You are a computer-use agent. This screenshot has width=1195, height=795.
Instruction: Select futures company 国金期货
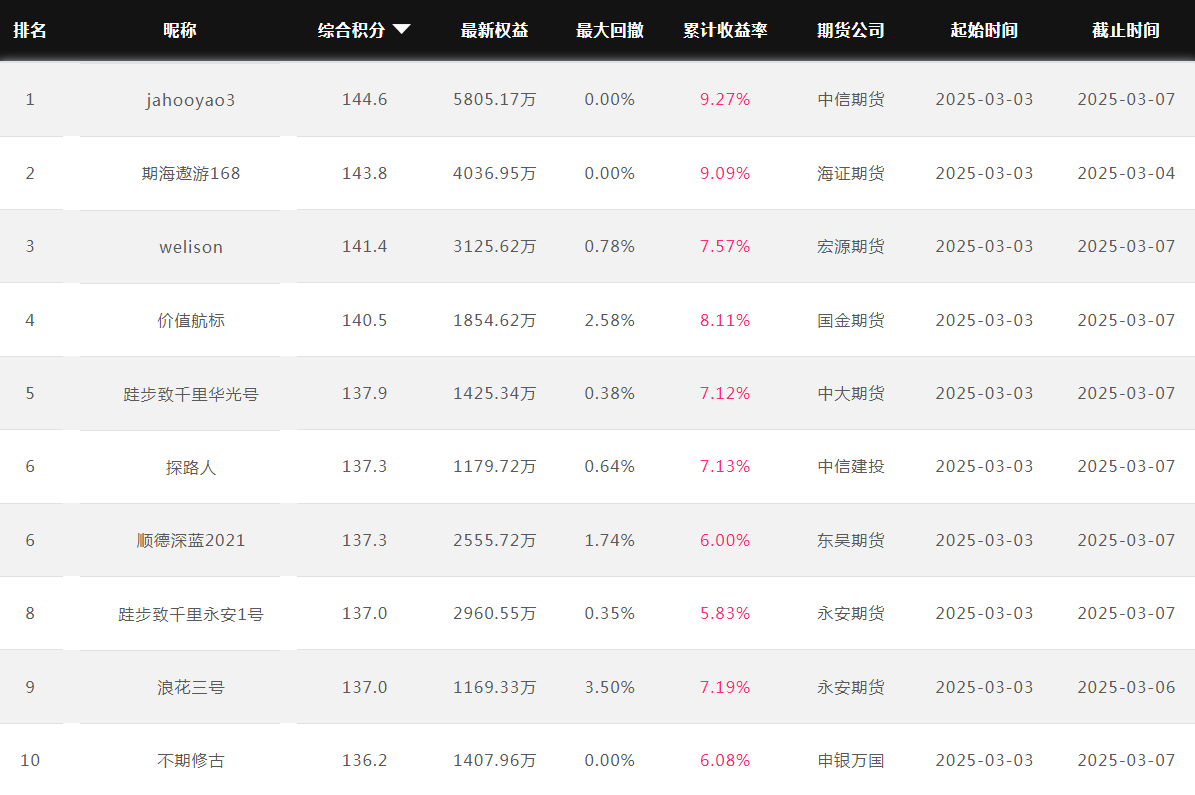pyautogui.click(x=851, y=321)
